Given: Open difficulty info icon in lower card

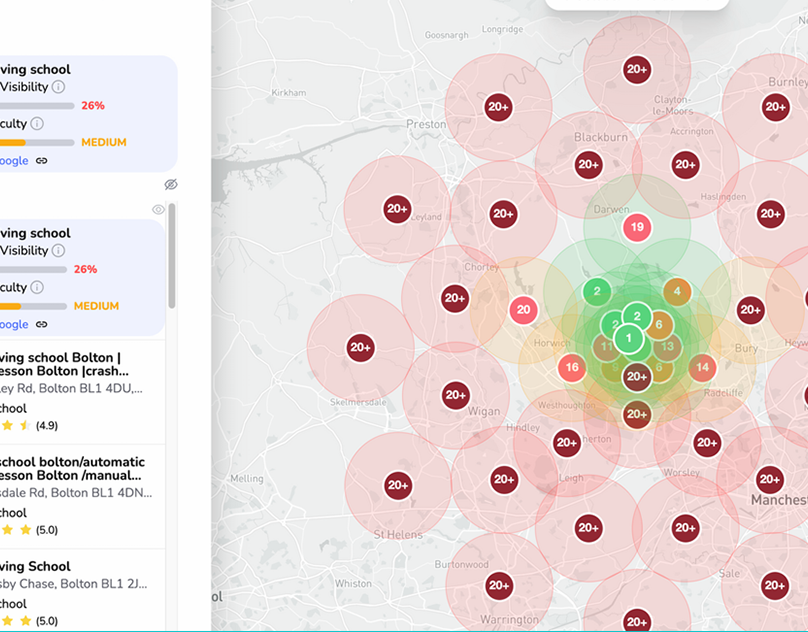Looking at the screenshot, I should pyautogui.click(x=37, y=287).
